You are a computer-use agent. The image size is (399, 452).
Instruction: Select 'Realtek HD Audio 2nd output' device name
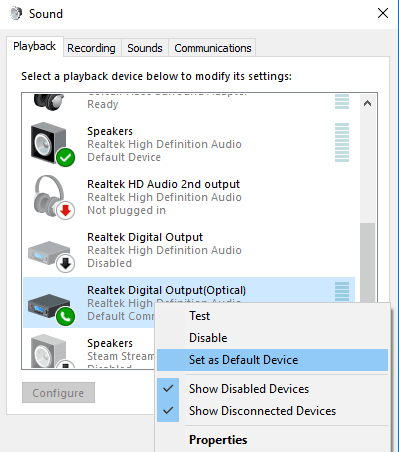coord(163,184)
